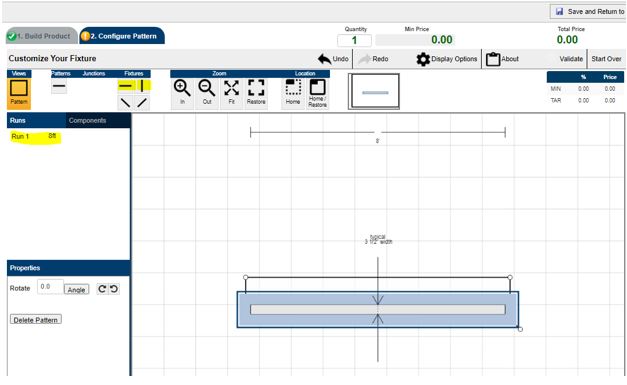627x385 pixels.
Task: Click the pattern preview thumbnail
Action: point(374,91)
